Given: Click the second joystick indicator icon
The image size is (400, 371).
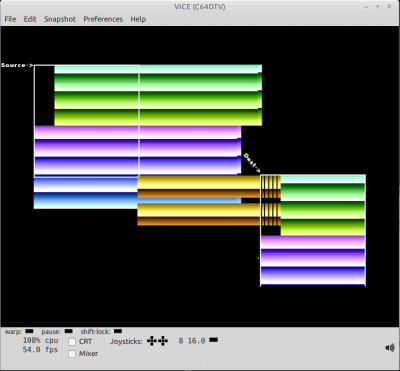Looking at the screenshot, I should [x=163, y=341].
